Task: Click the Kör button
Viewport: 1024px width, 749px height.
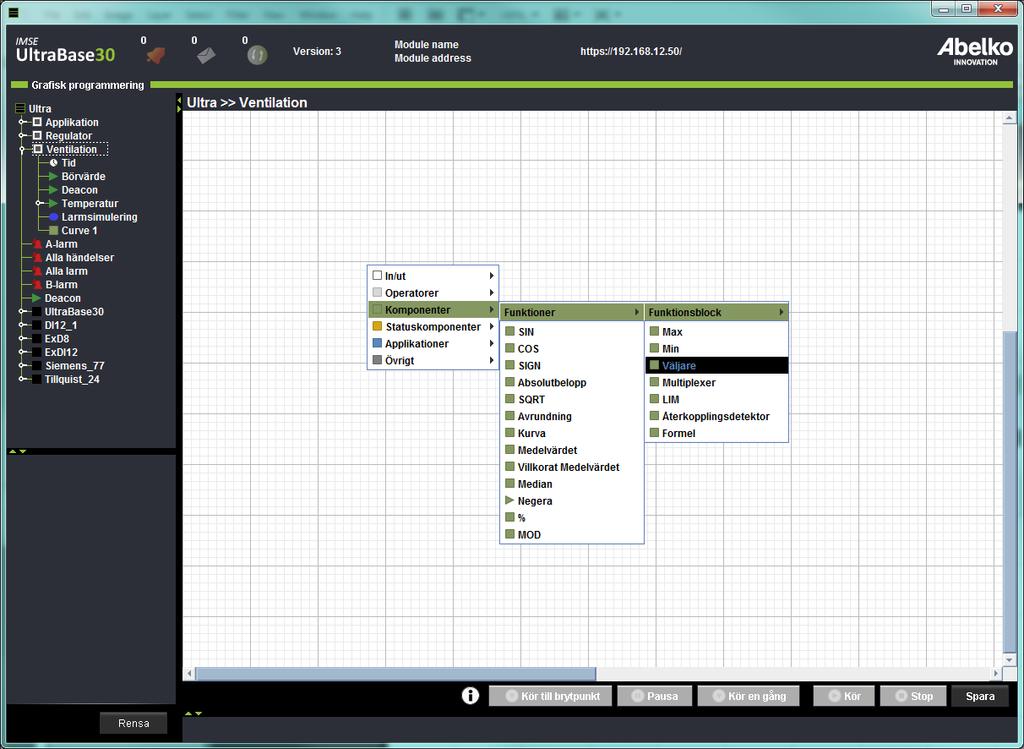Action: [x=844, y=696]
